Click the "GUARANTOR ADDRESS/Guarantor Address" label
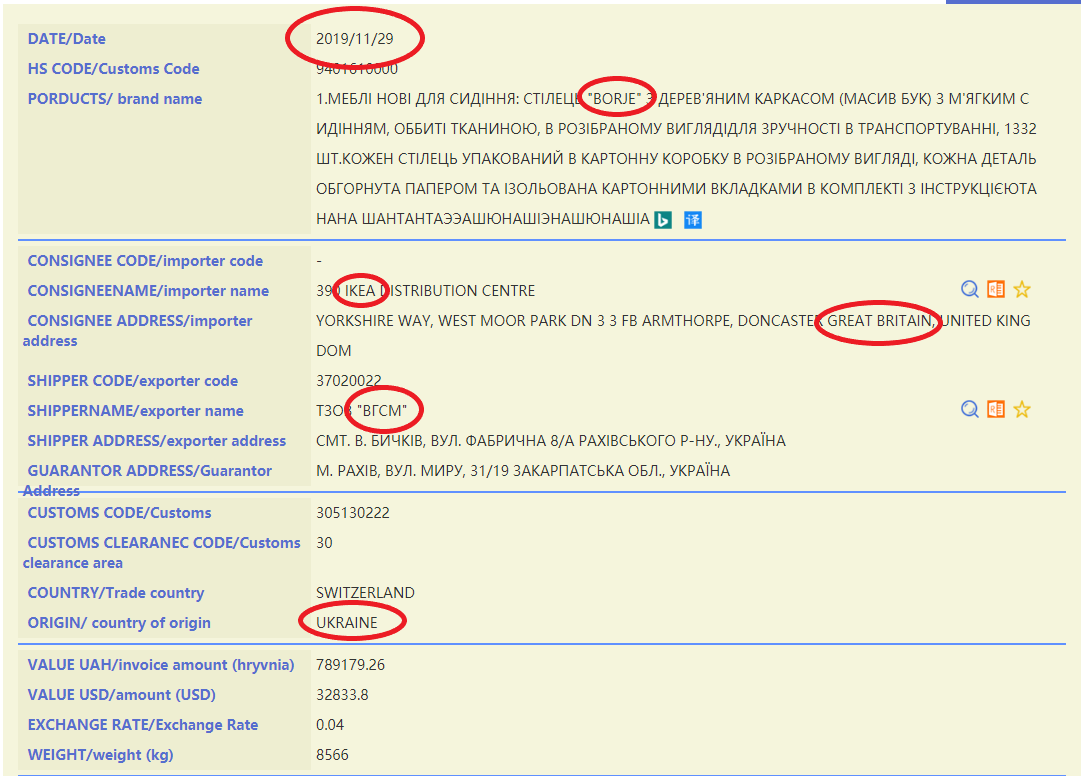The width and height of the screenshot is (1082, 776). (x=147, y=481)
